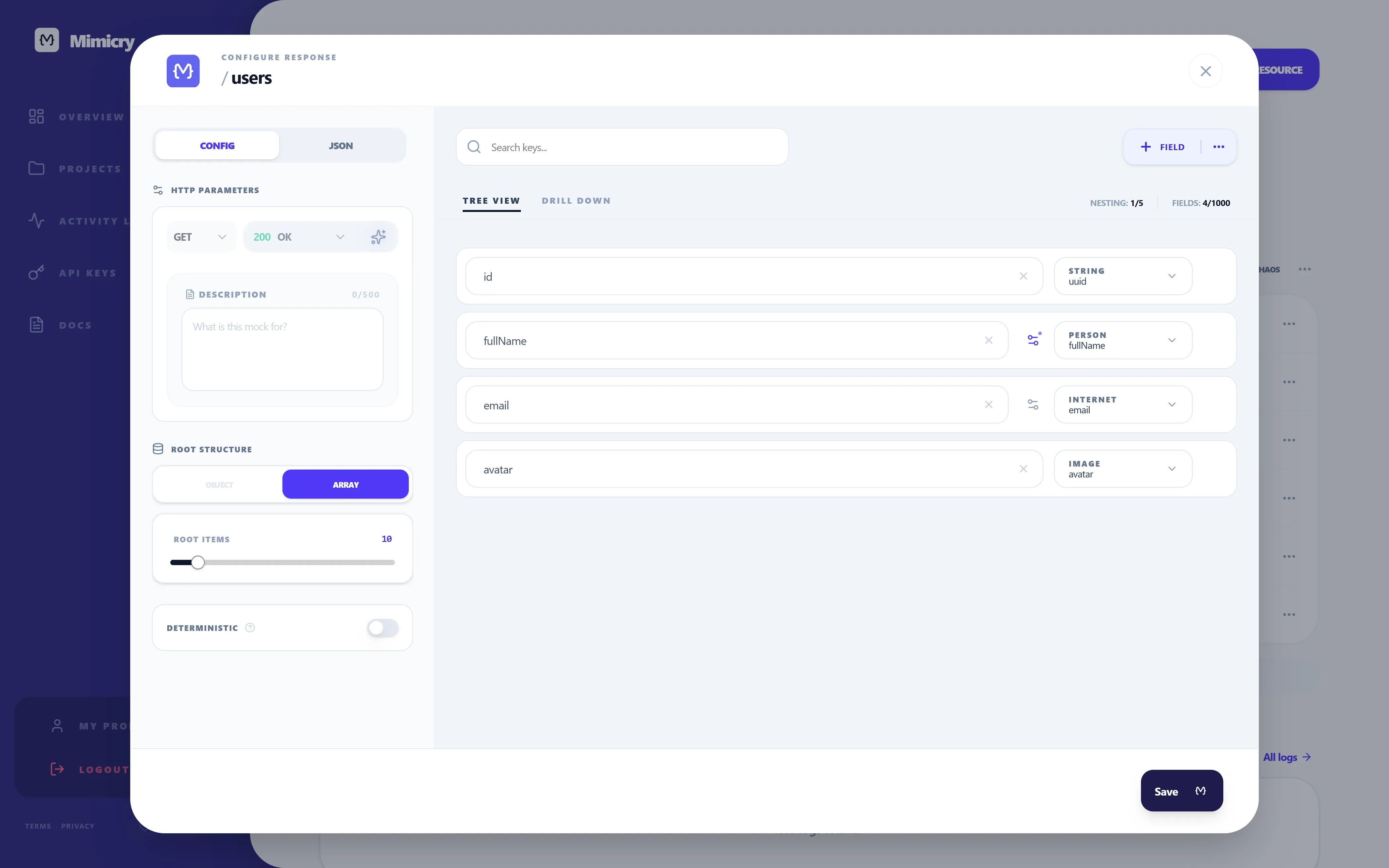Open the Activity log pulse icon
This screenshot has height=868, width=1389.
point(37,221)
